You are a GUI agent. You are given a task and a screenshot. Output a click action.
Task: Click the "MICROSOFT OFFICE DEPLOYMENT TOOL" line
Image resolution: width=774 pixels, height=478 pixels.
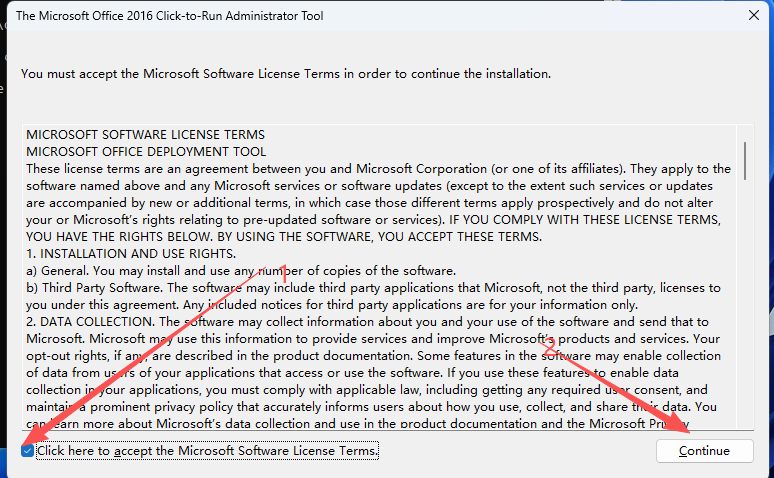tap(146, 151)
